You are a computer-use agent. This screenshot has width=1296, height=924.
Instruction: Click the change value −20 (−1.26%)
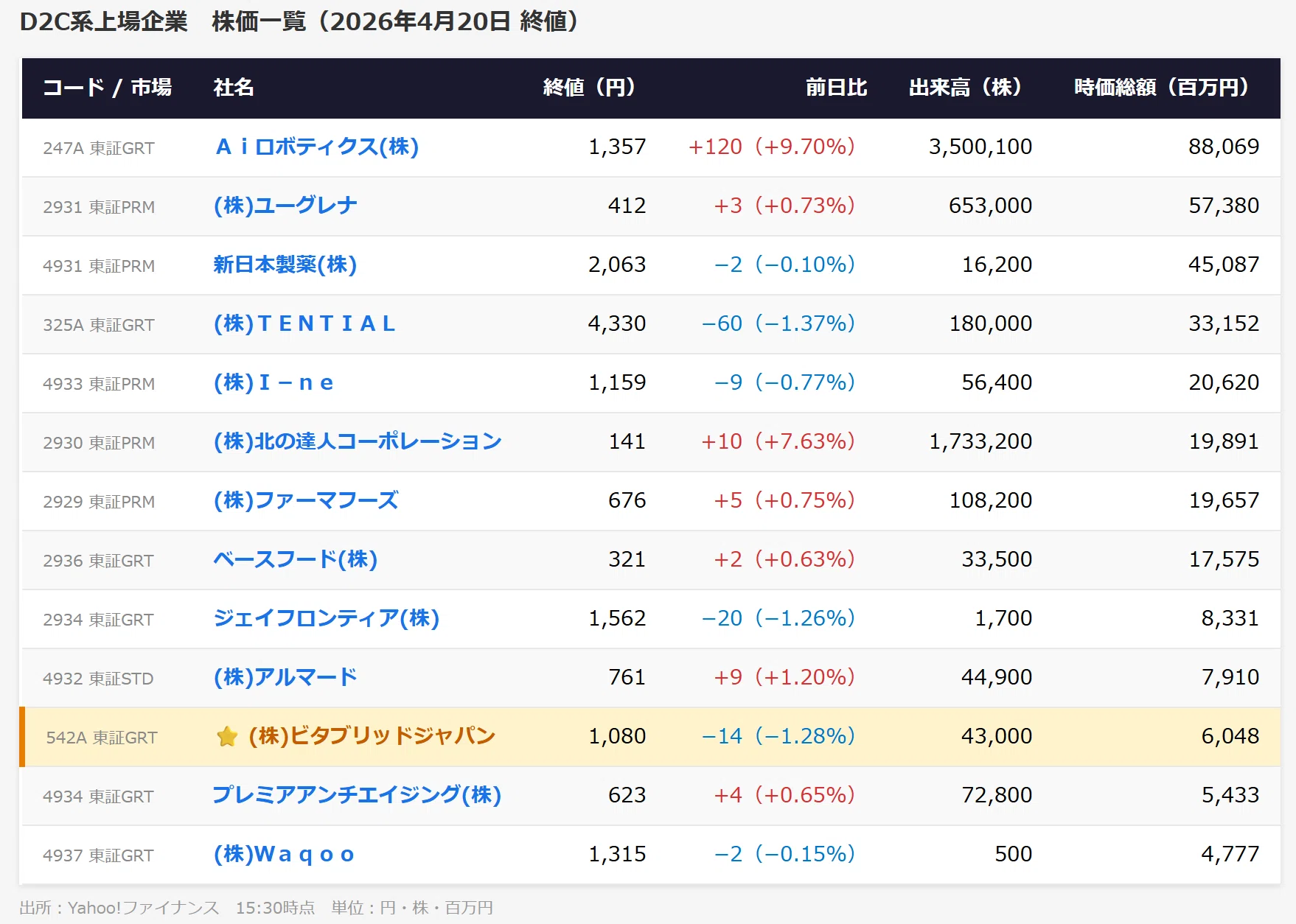pyautogui.click(x=778, y=618)
